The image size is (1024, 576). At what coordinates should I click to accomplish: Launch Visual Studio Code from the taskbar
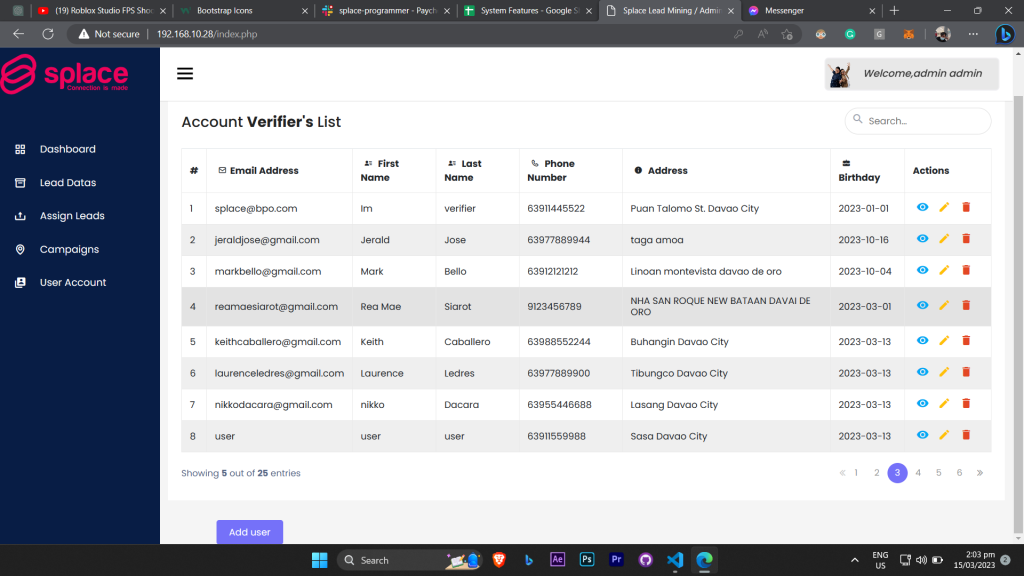(x=675, y=559)
